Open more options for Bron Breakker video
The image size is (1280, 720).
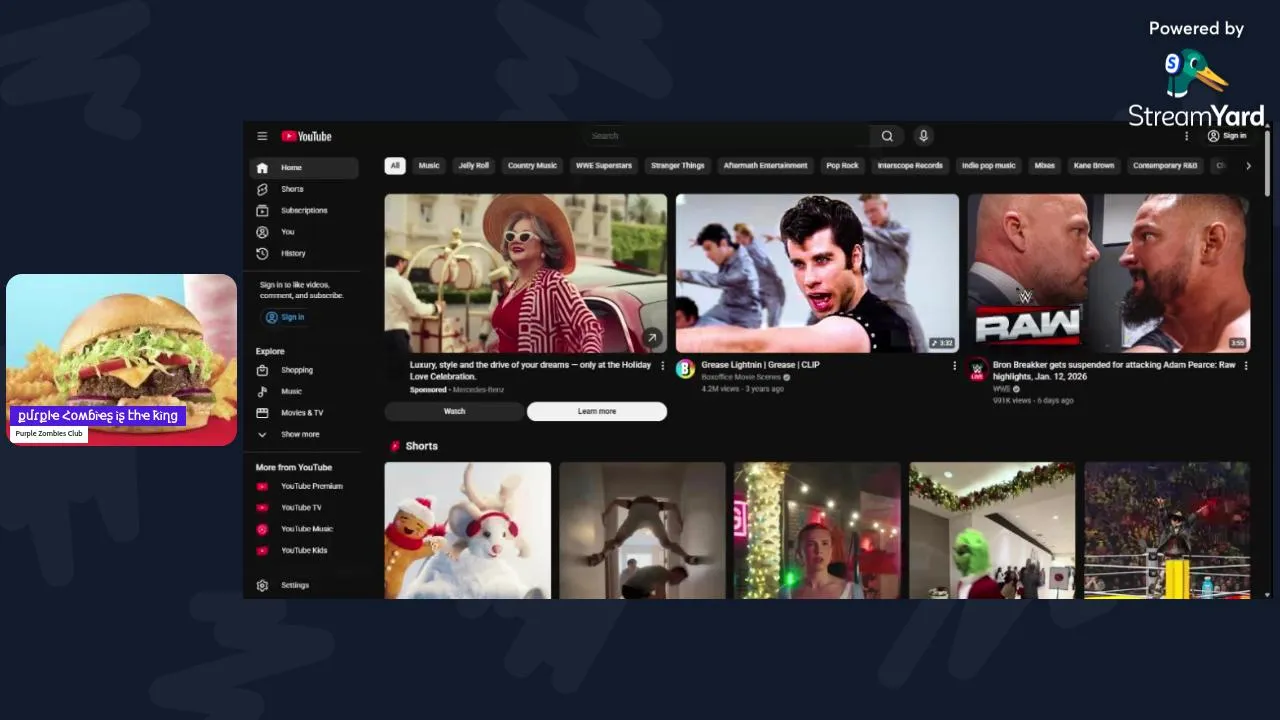[1245, 366]
